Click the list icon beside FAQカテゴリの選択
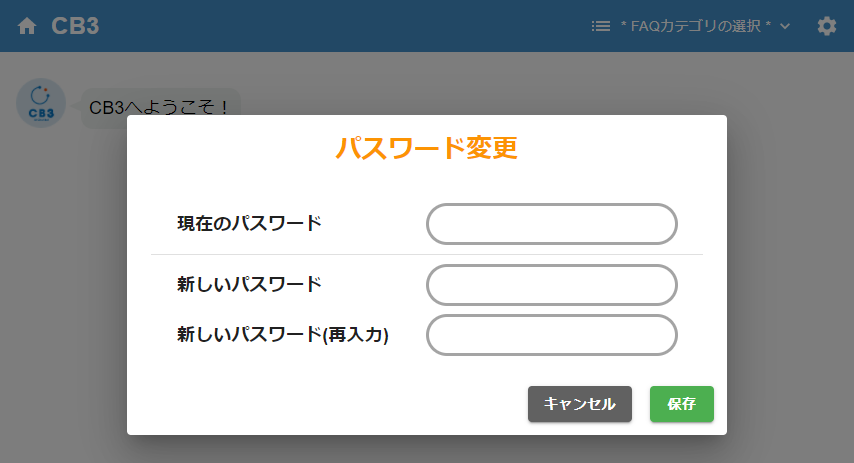The height and width of the screenshot is (463, 854). (x=601, y=26)
